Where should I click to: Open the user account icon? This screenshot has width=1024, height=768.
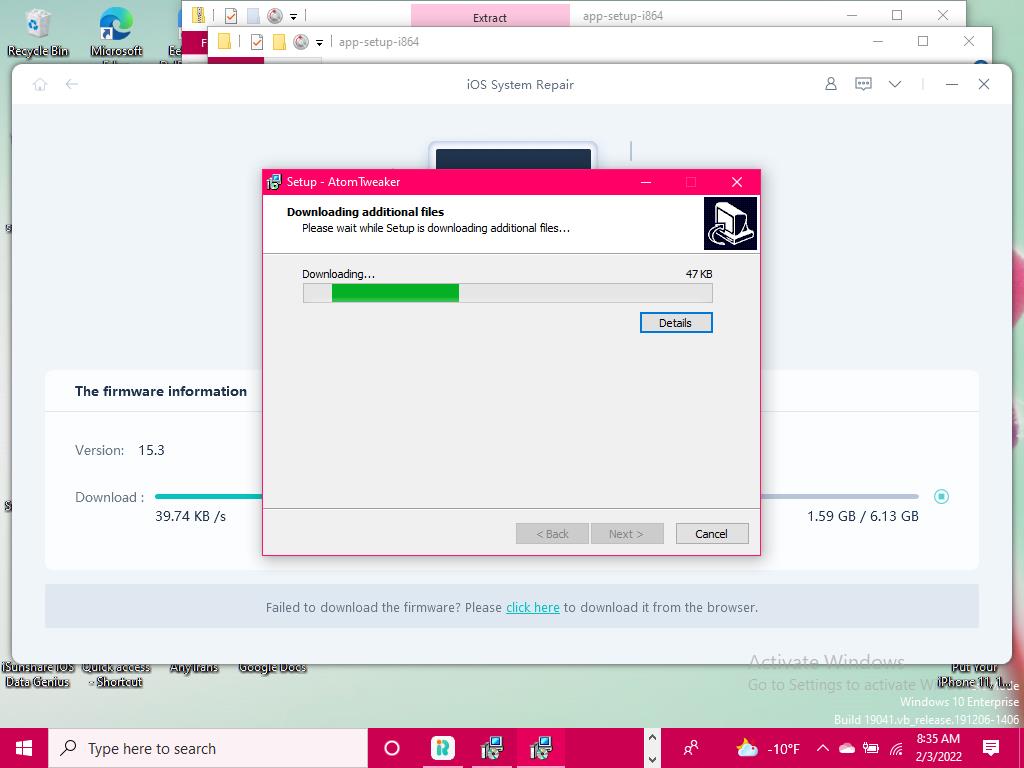coord(830,85)
